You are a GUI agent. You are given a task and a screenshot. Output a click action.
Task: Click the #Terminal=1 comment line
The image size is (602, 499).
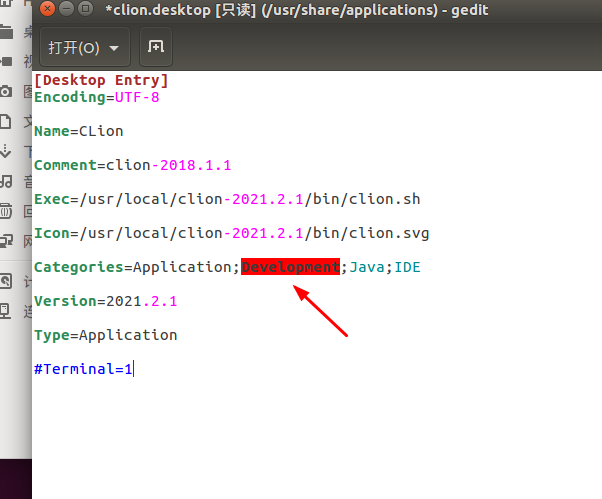point(83,369)
